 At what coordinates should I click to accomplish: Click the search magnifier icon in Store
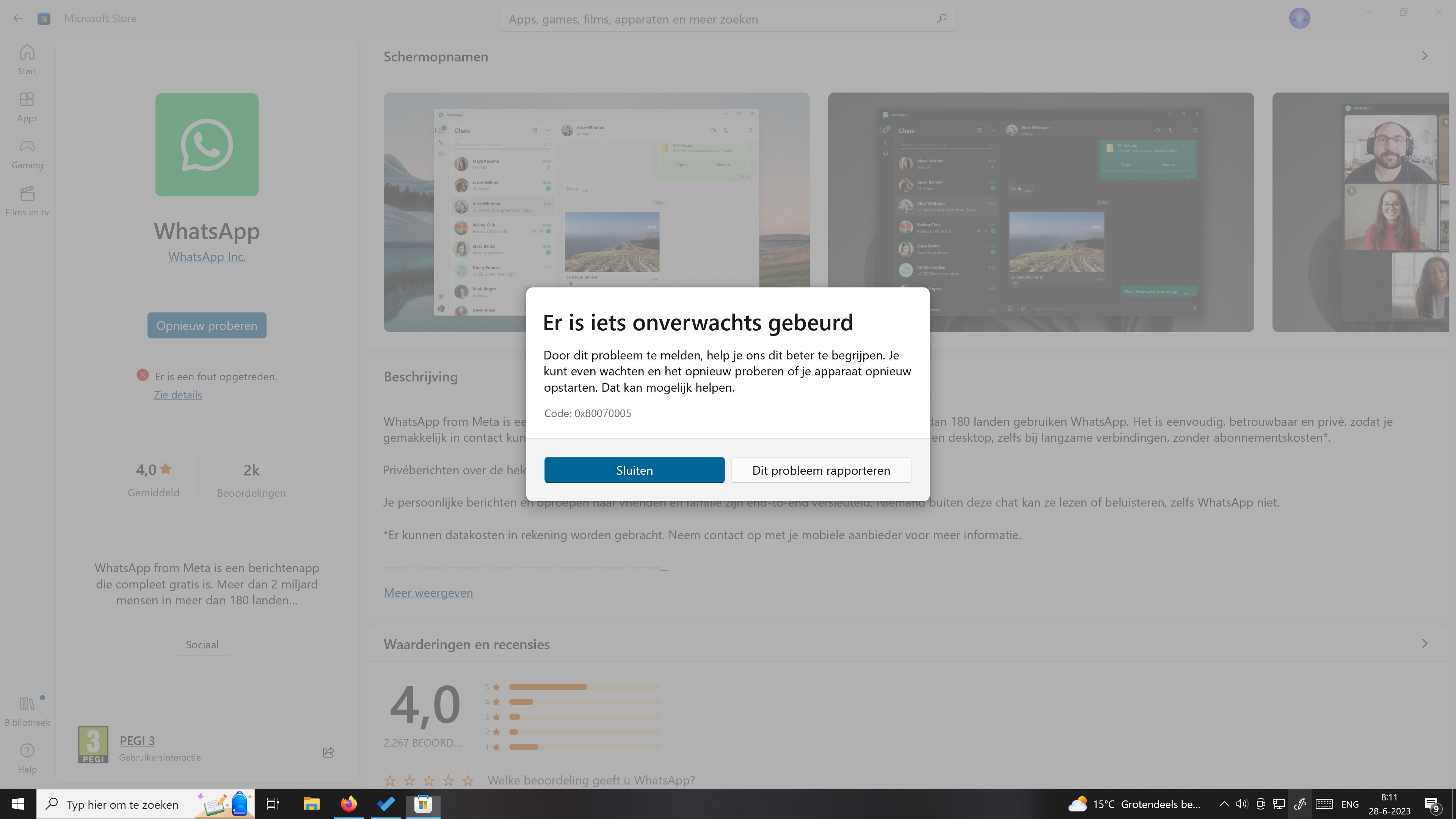(941, 19)
